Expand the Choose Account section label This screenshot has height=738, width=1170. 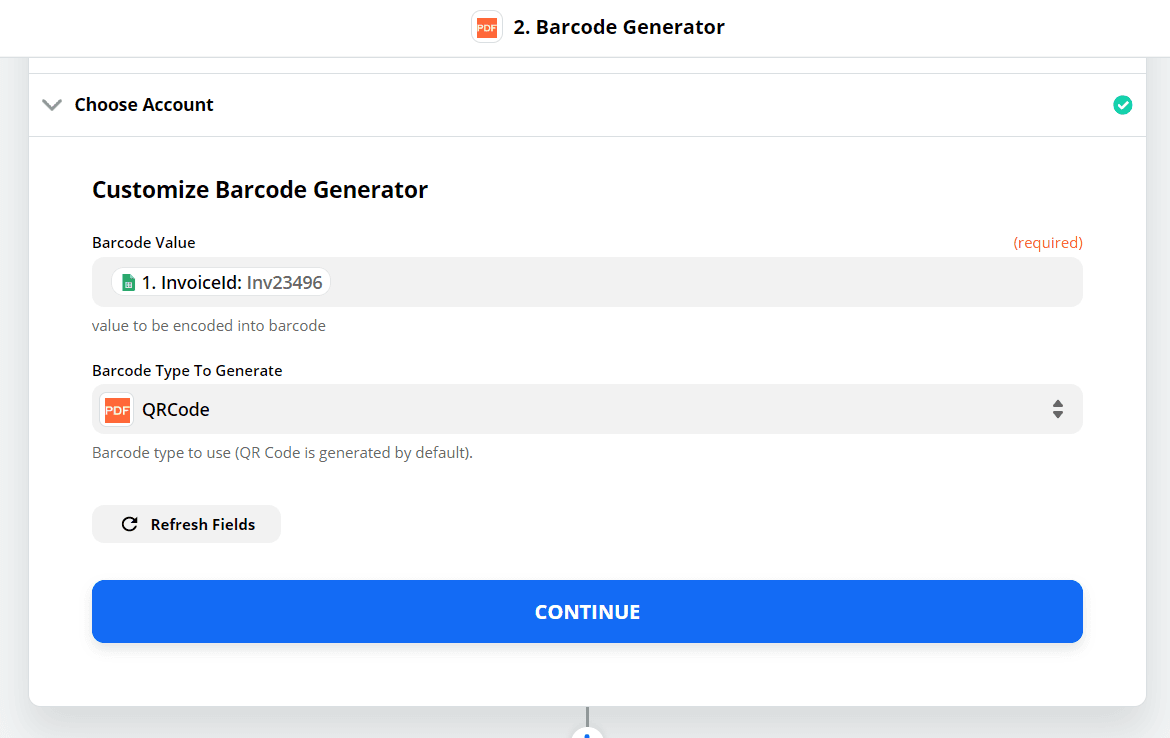[144, 105]
